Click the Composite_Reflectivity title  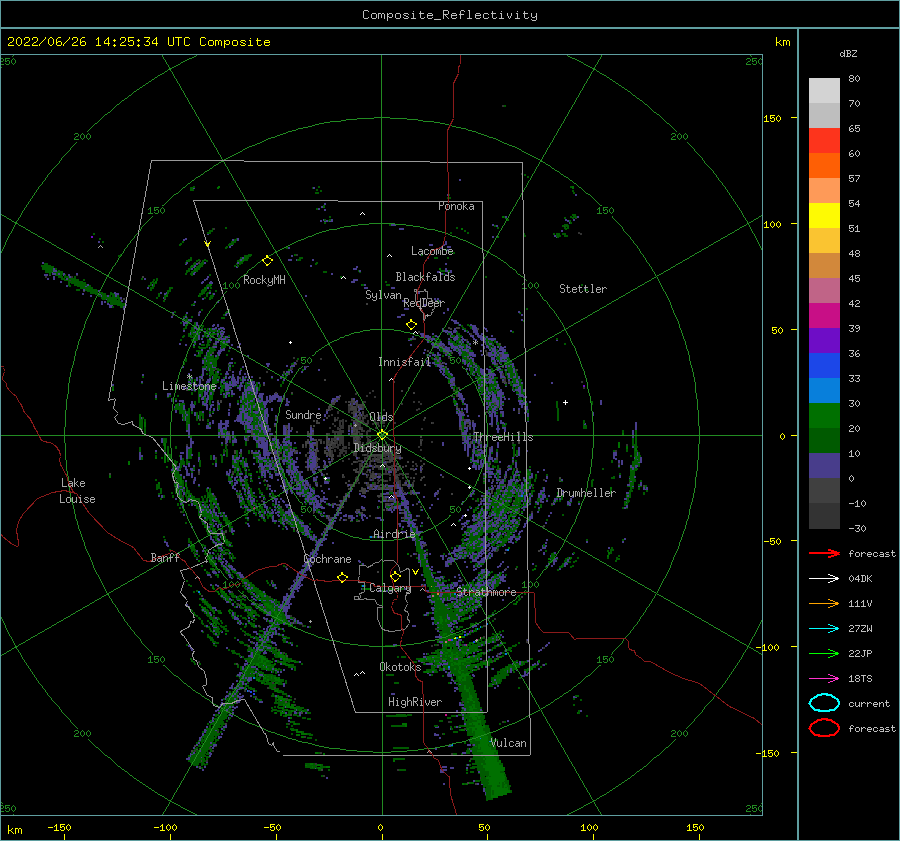point(449,15)
